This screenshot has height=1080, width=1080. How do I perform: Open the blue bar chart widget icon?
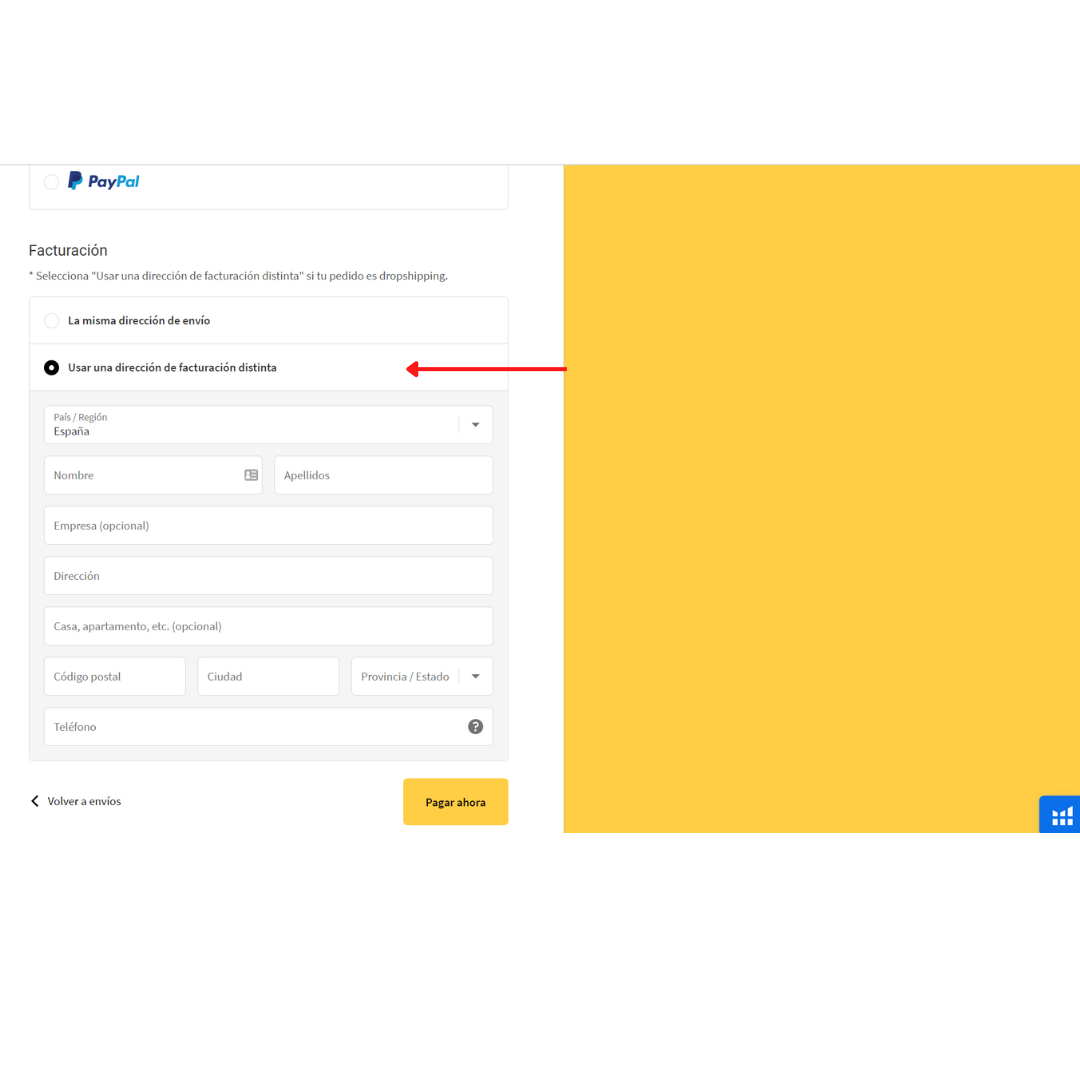click(x=1061, y=816)
